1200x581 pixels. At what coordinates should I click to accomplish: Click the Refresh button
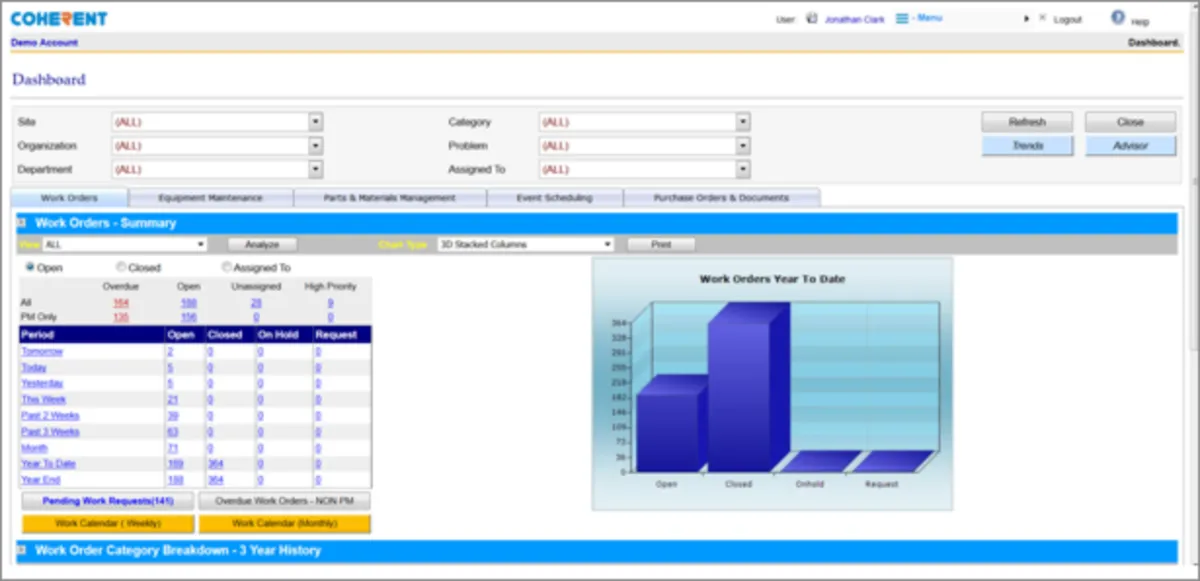point(1027,122)
